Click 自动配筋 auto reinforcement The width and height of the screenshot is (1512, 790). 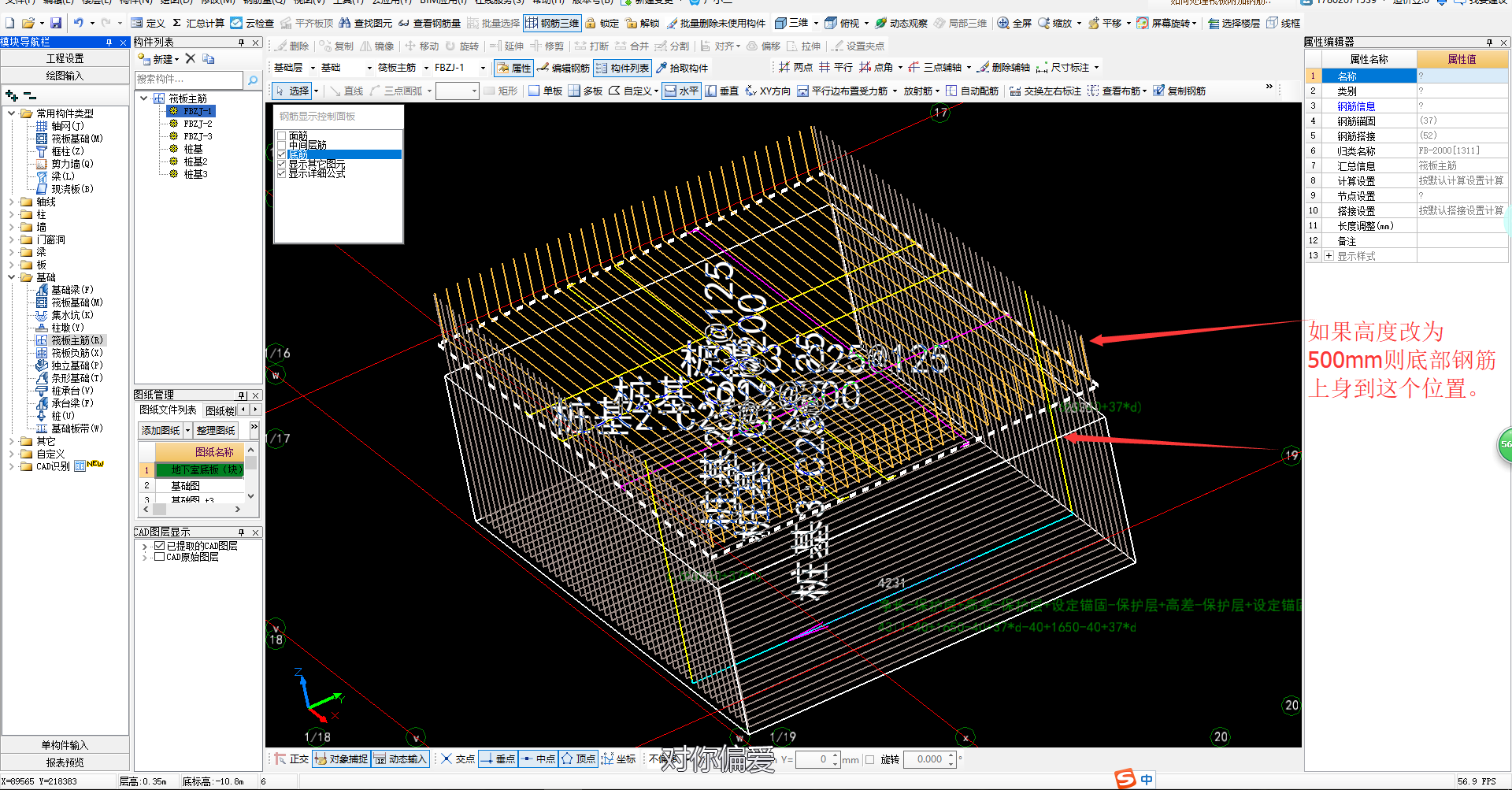pyautogui.click(x=972, y=91)
